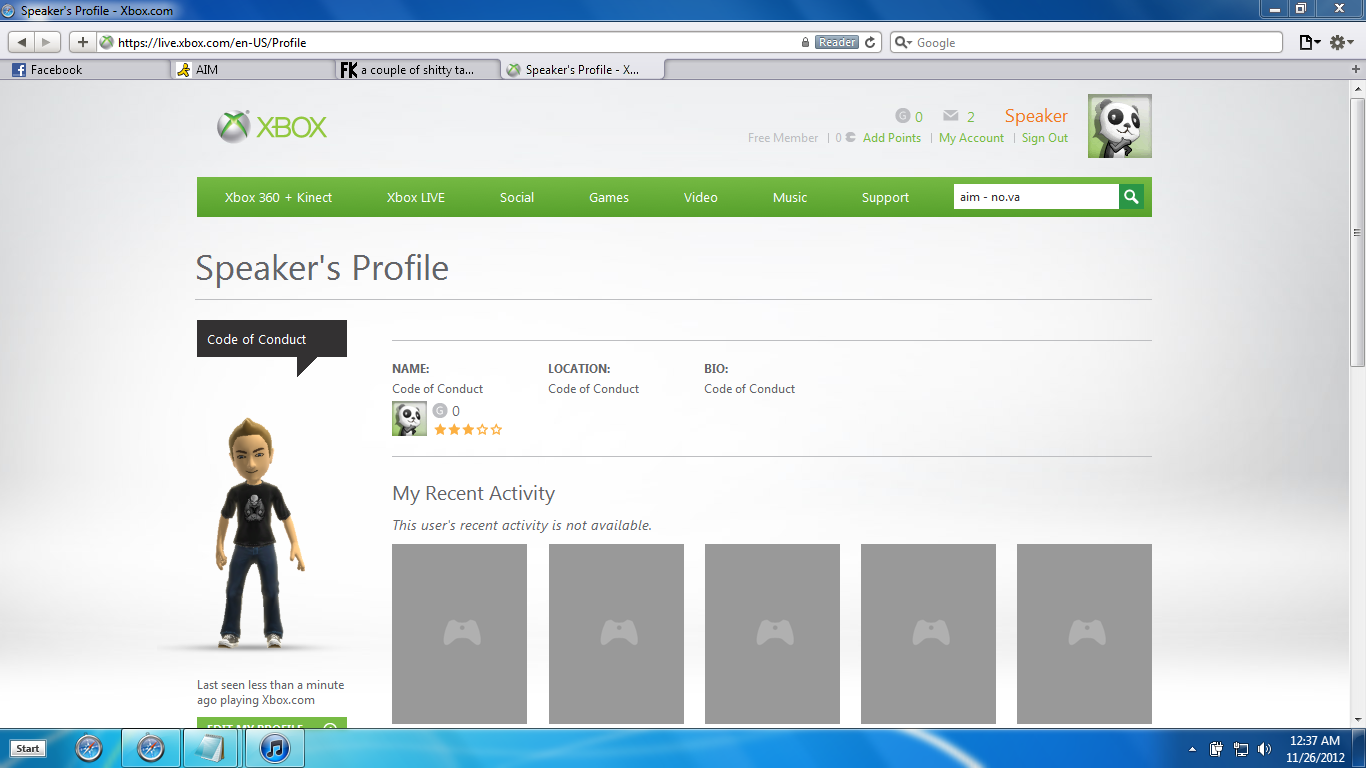
Task: Open the taskbar clock showing 12:37 AM
Action: (x=1315, y=749)
